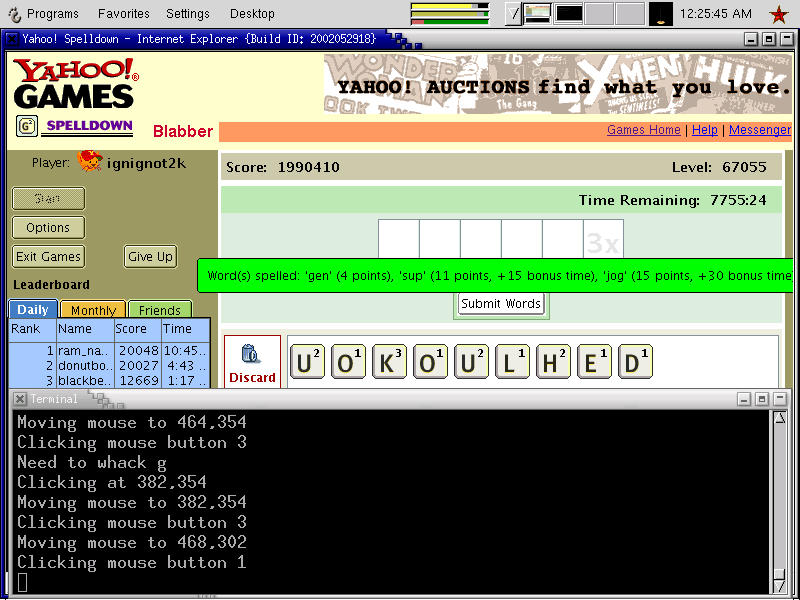The width and height of the screenshot is (800, 600).
Task: Click the Yahoo! Games logo
Action: coord(75,83)
